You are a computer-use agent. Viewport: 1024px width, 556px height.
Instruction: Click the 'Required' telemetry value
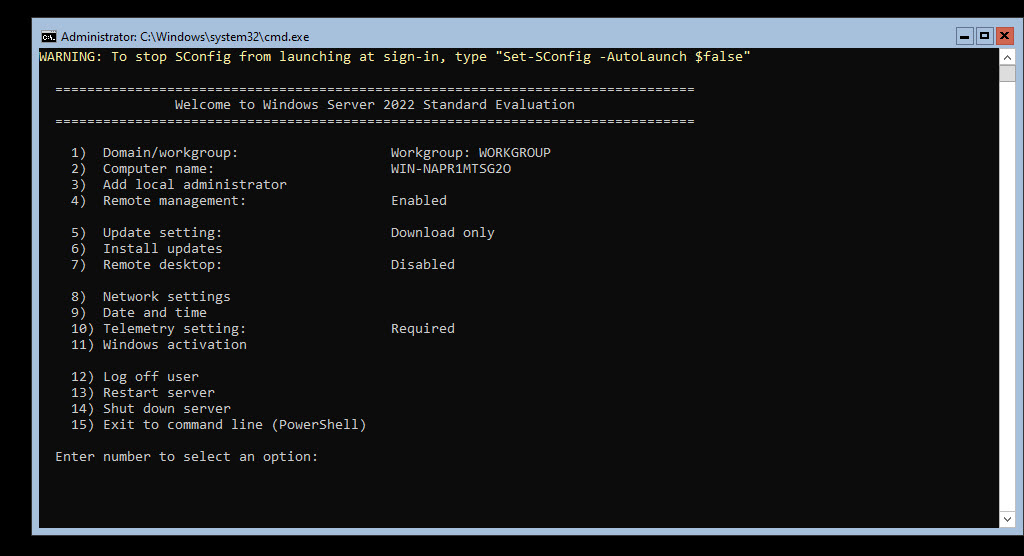pos(423,329)
